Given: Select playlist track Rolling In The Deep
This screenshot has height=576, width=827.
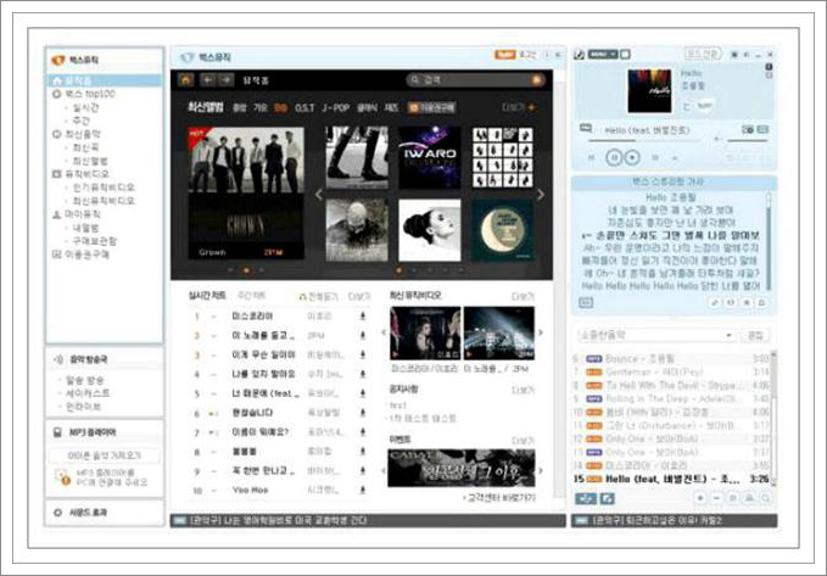Looking at the screenshot, I should [670, 399].
